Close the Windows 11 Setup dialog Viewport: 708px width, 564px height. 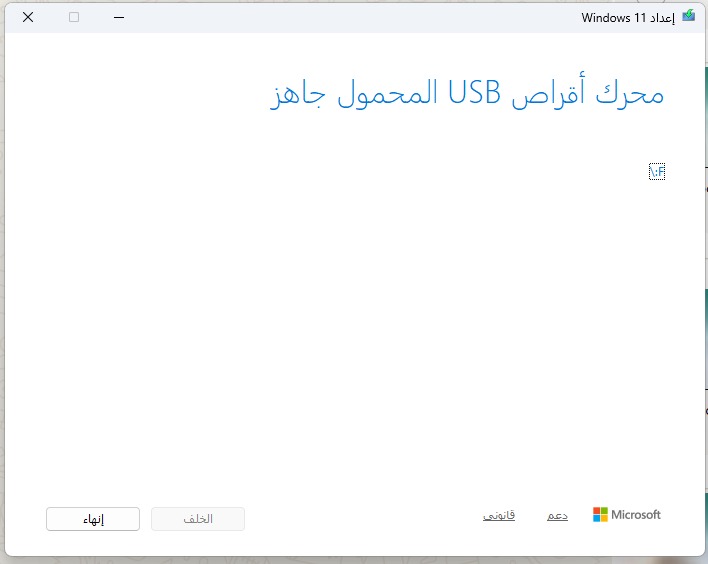[27, 17]
